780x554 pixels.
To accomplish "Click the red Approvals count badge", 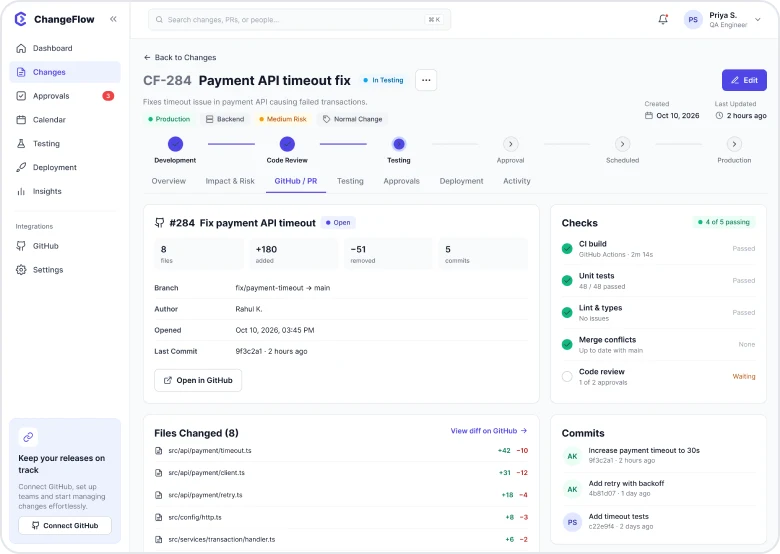I will click(x=108, y=96).
